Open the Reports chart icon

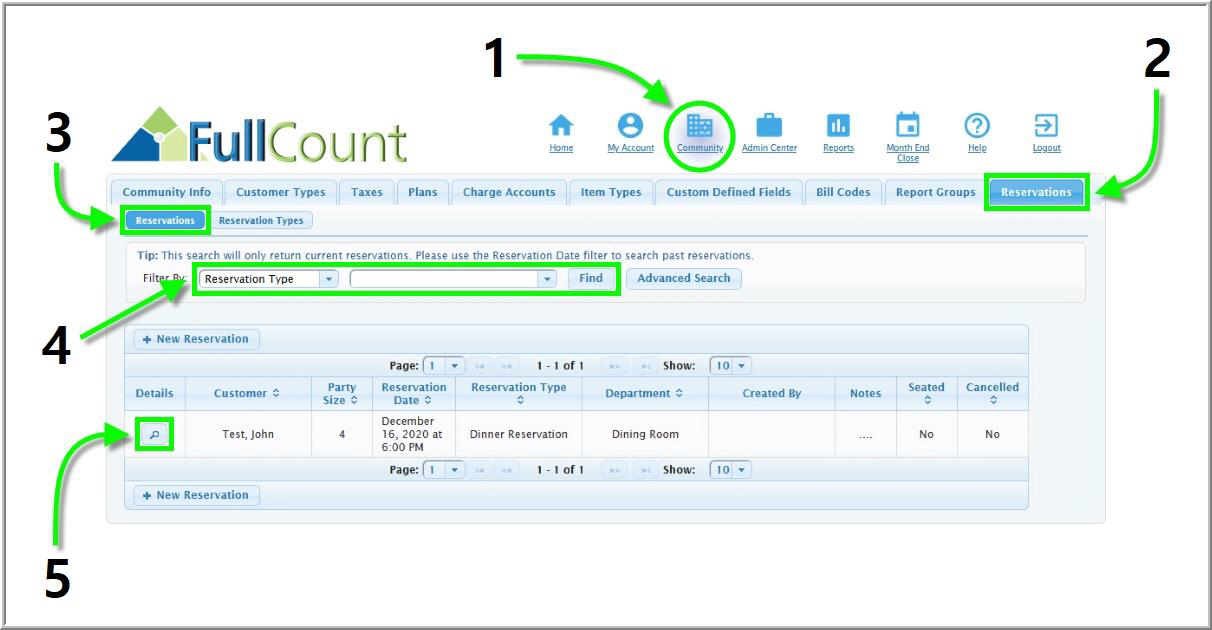point(838,126)
